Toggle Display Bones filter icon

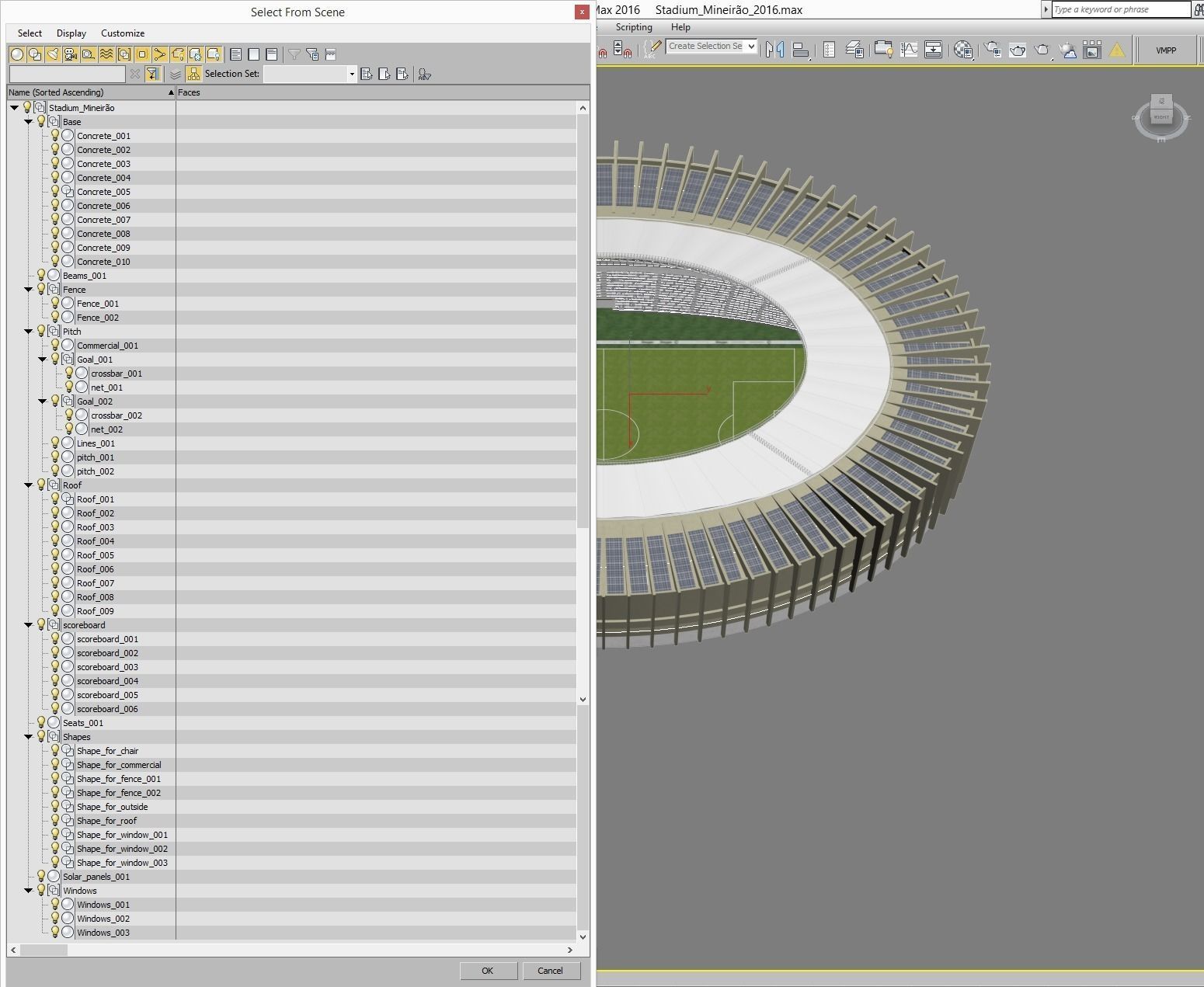coord(160,54)
